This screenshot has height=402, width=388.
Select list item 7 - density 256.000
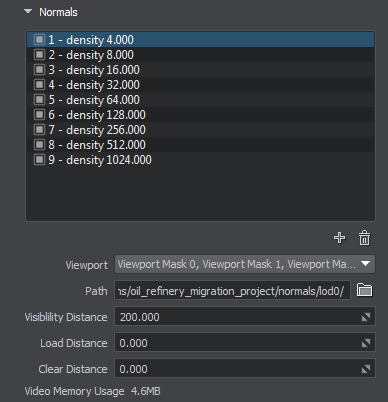(x=201, y=130)
